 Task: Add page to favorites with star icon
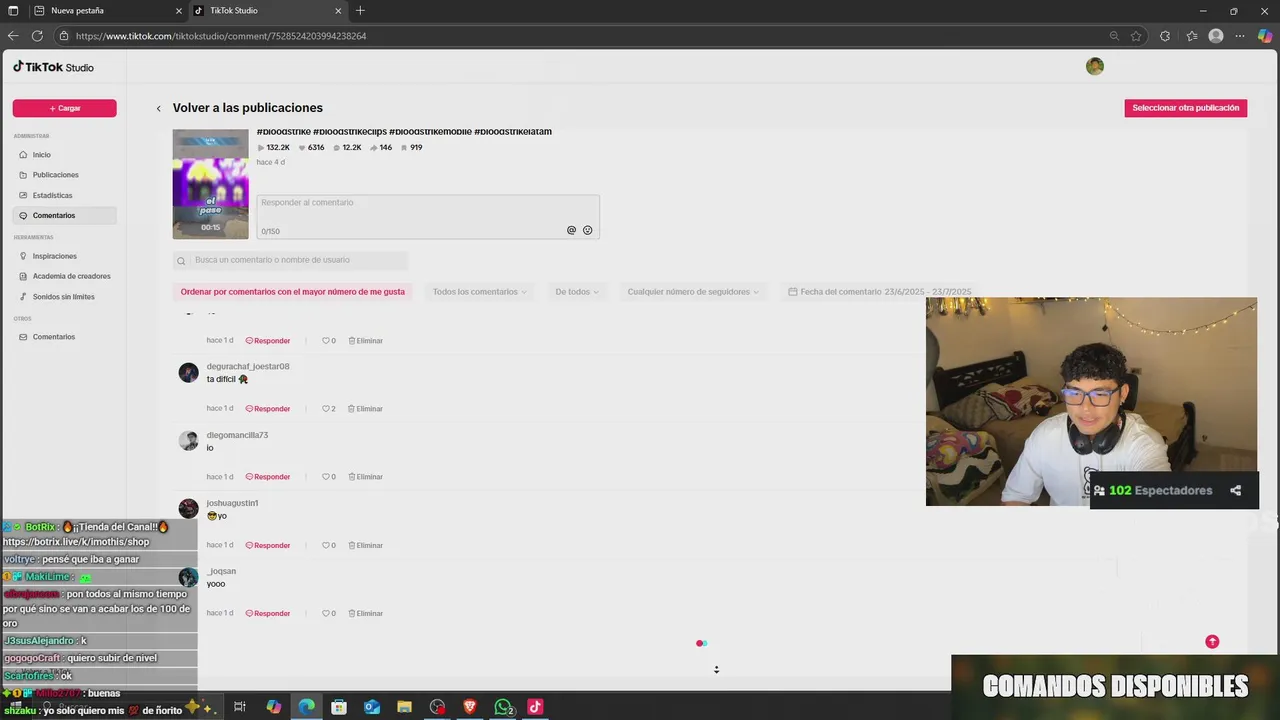tap(1136, 36)
